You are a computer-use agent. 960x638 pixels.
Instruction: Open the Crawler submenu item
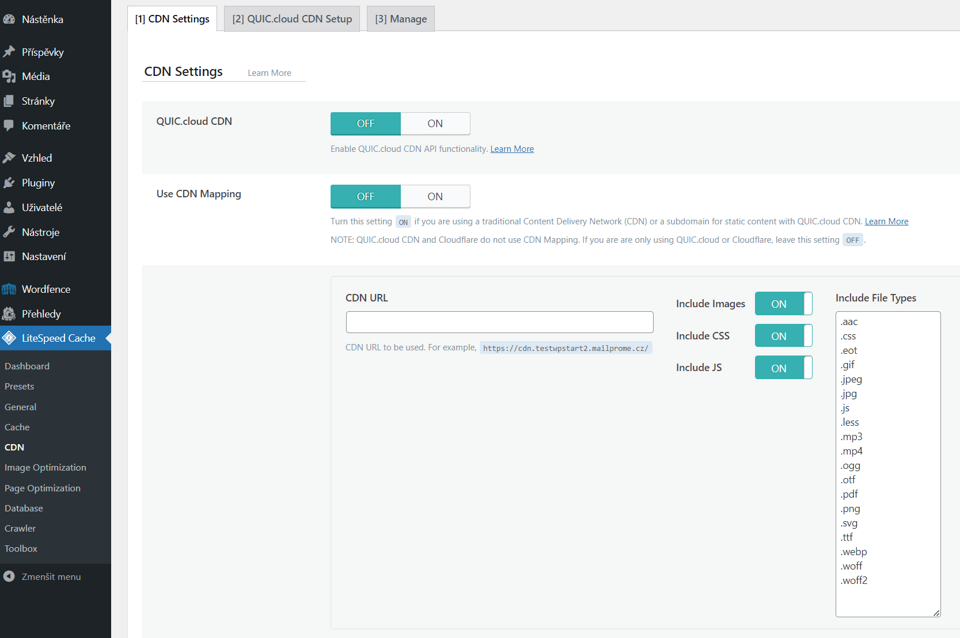point(20,528)
